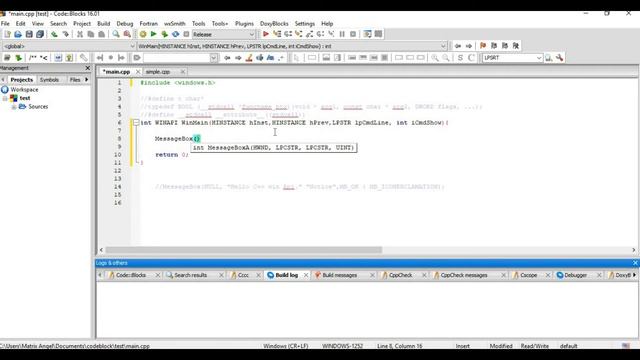The height and width of the screenshot is (360, 640).
Task: Click the Break debugger pause icon
Action: click(x=342, y=34)
